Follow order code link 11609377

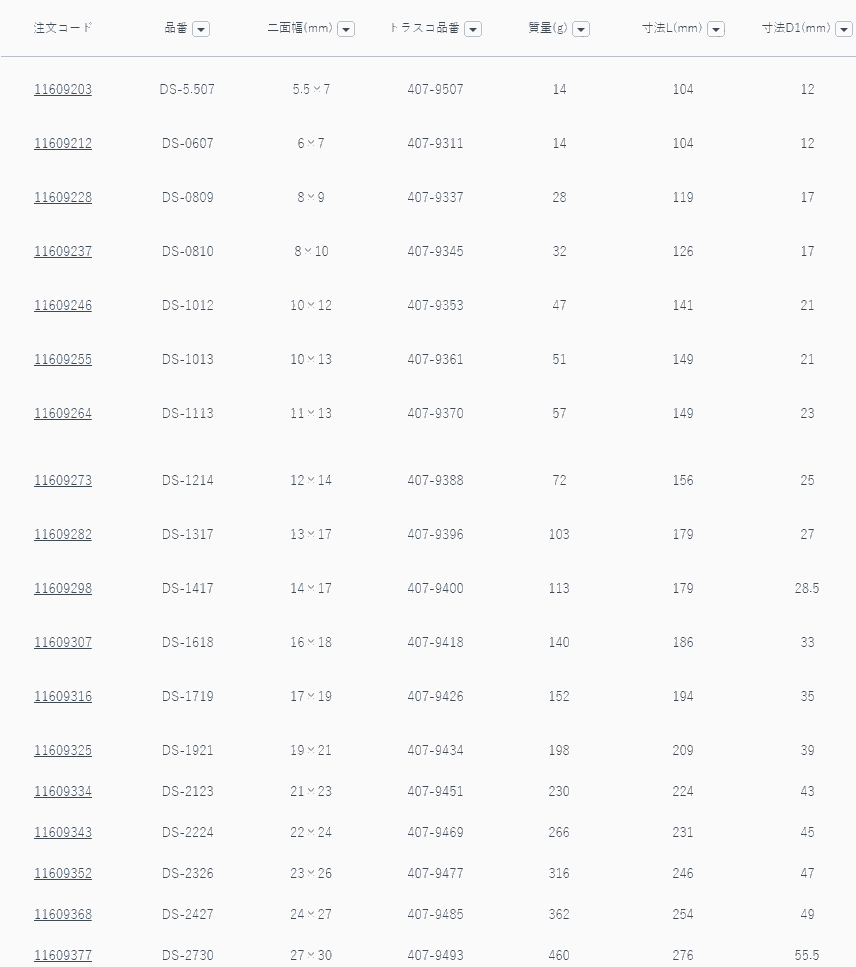pos(63,955)
